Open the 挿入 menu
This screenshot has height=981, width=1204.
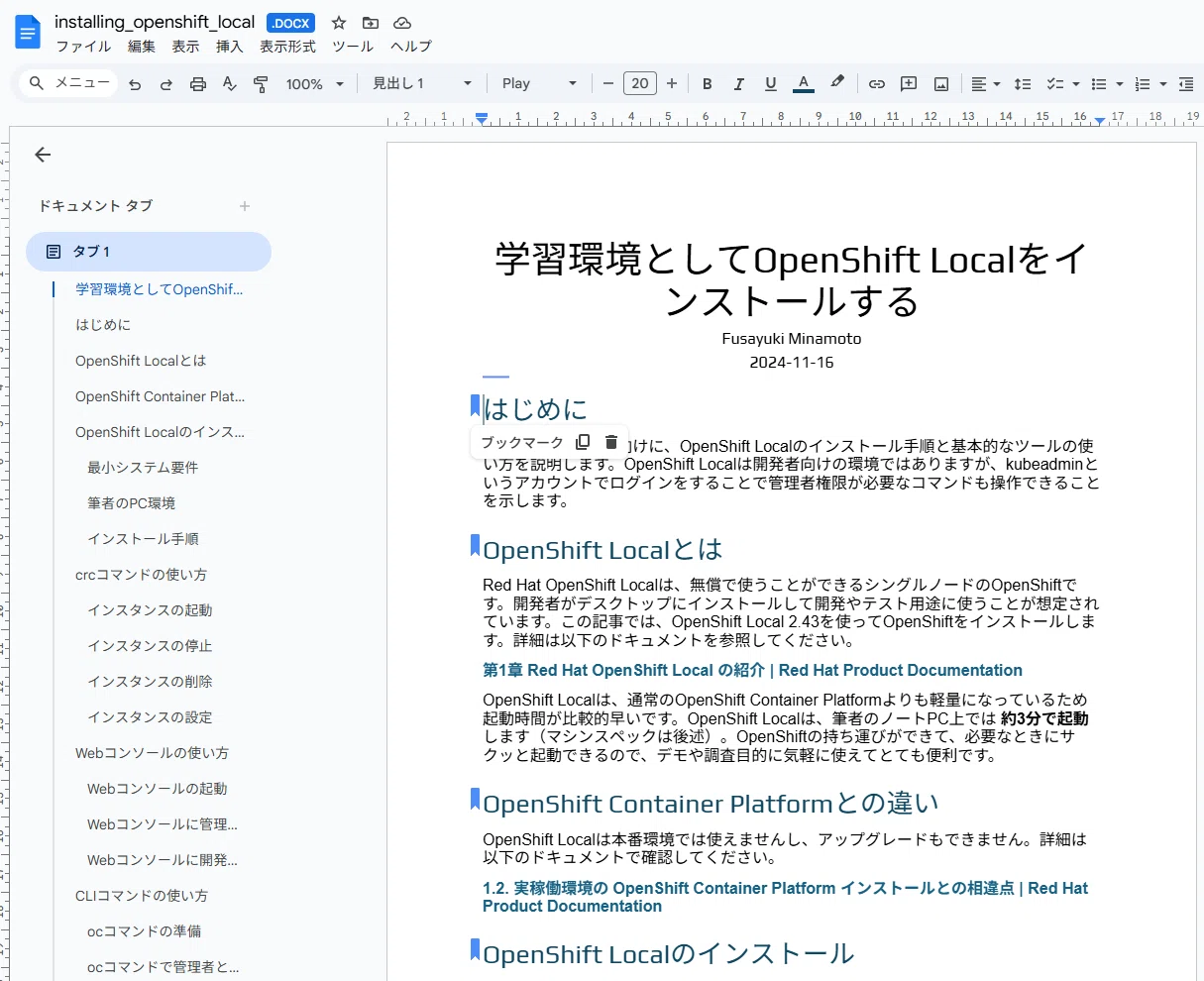pyautogui.click(x=229, y=47)
